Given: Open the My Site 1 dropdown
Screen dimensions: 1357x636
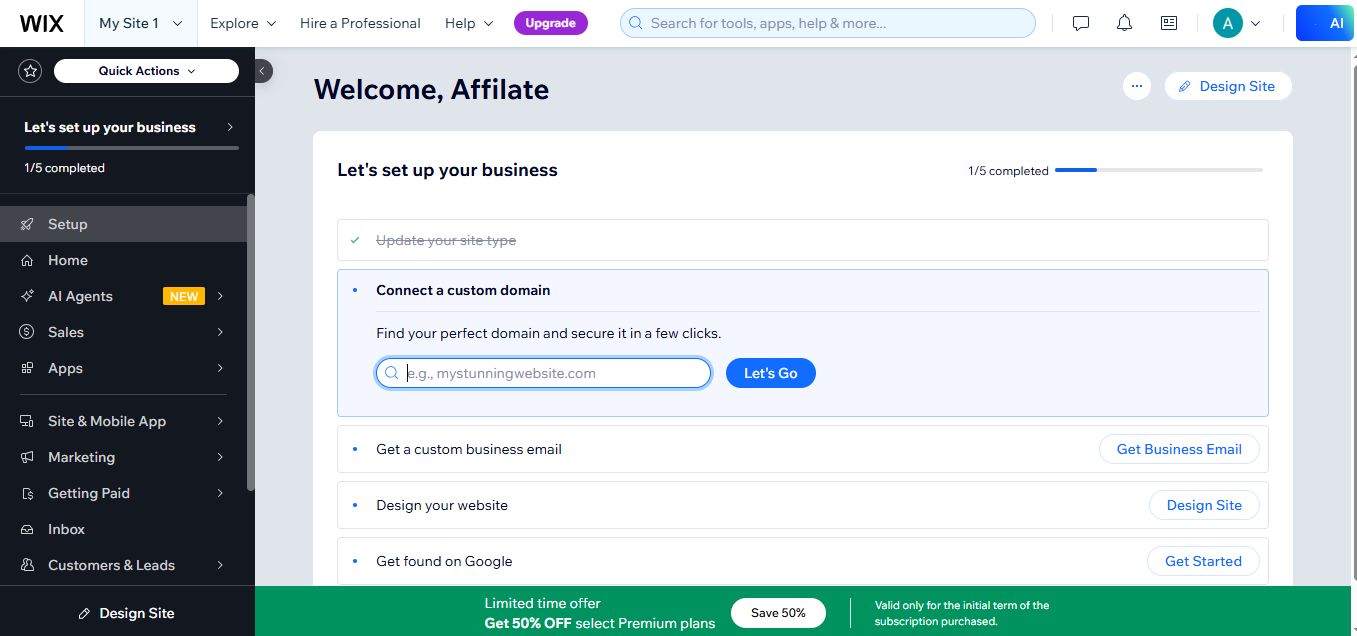Looking at the screenshot, I should [x=141, y=23].
